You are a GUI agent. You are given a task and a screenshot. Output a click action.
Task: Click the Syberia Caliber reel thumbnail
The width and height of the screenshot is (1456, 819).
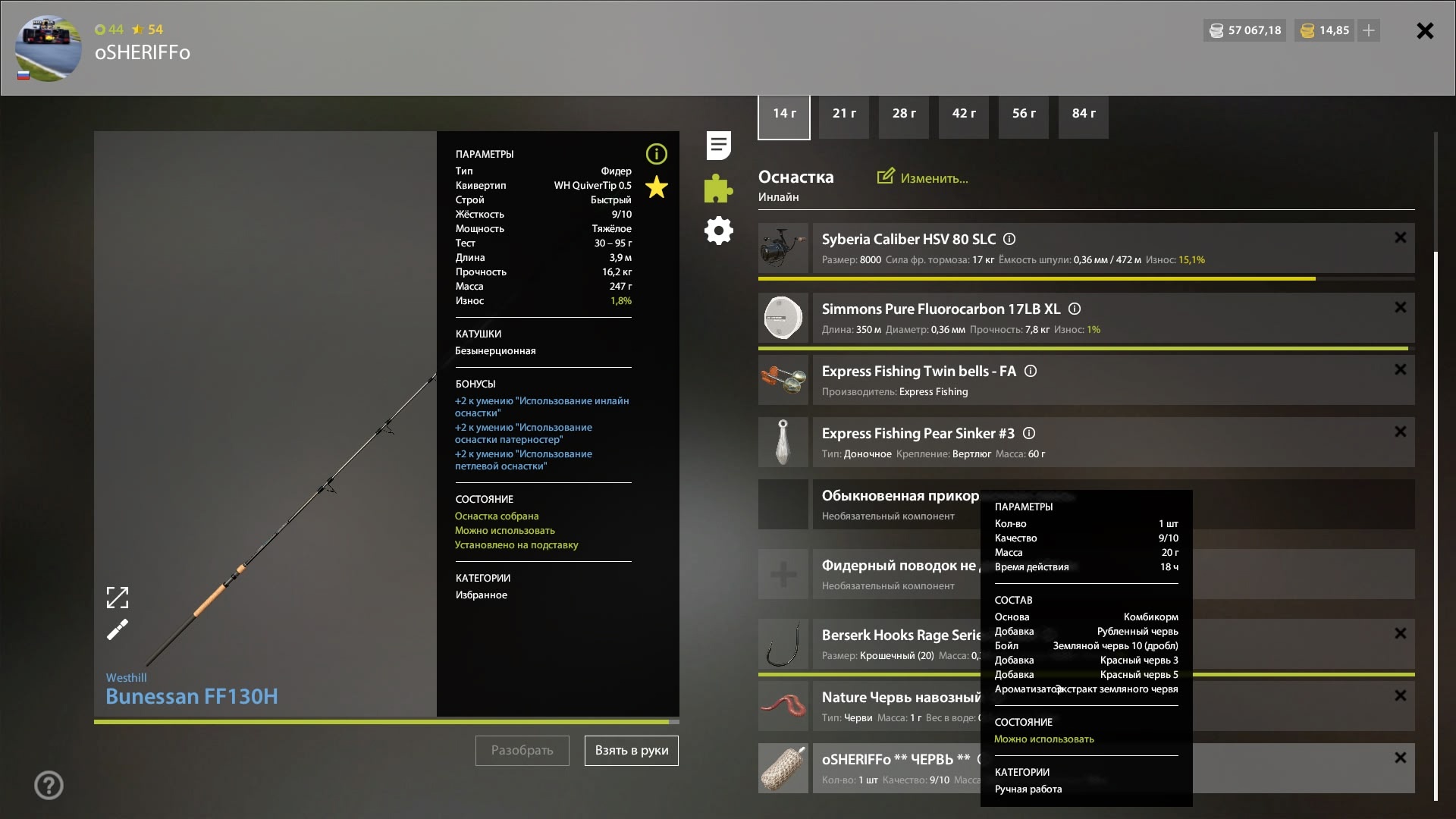pos(783,248)
